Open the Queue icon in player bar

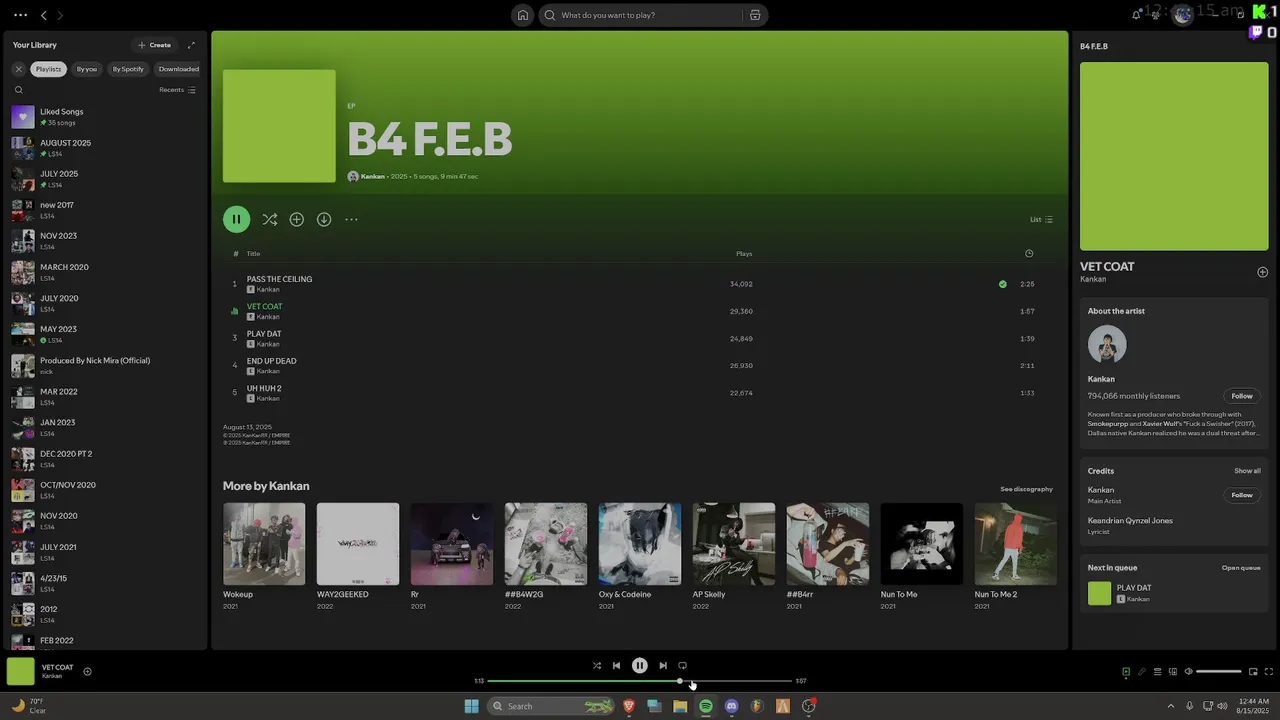tap(1158, 672)
